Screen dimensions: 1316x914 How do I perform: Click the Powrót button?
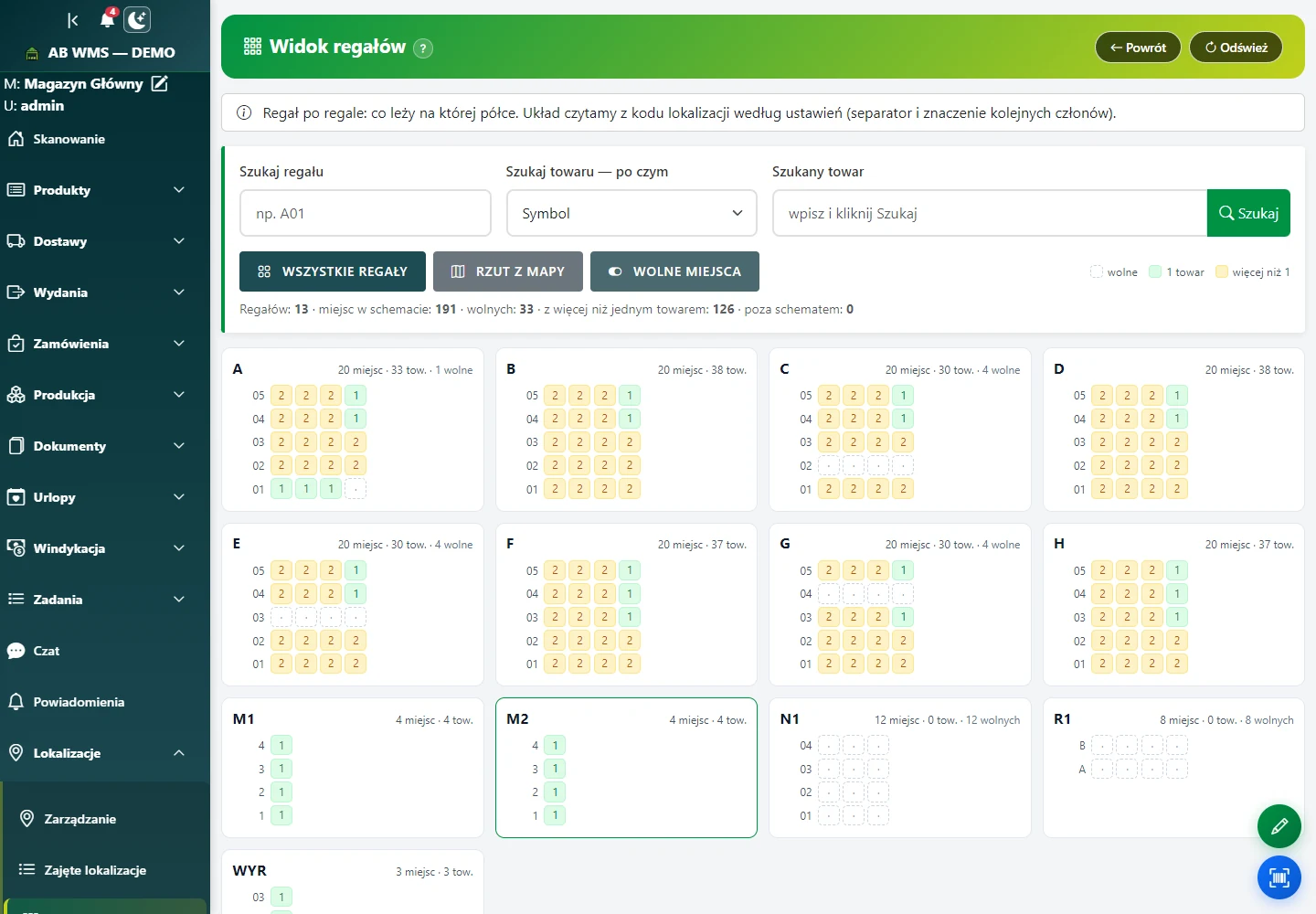tap(1138, 48)
